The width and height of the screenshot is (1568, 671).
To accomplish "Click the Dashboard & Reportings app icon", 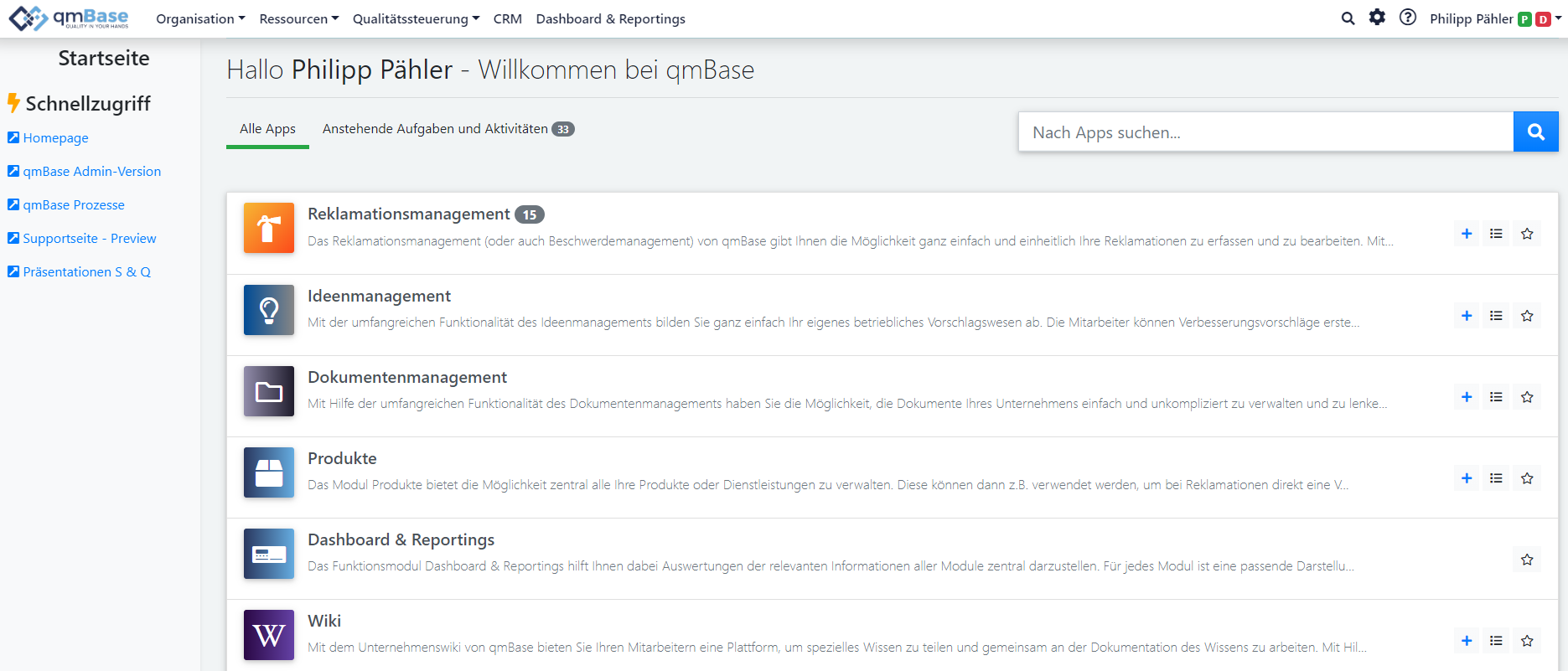I will [x=269, y=554].
